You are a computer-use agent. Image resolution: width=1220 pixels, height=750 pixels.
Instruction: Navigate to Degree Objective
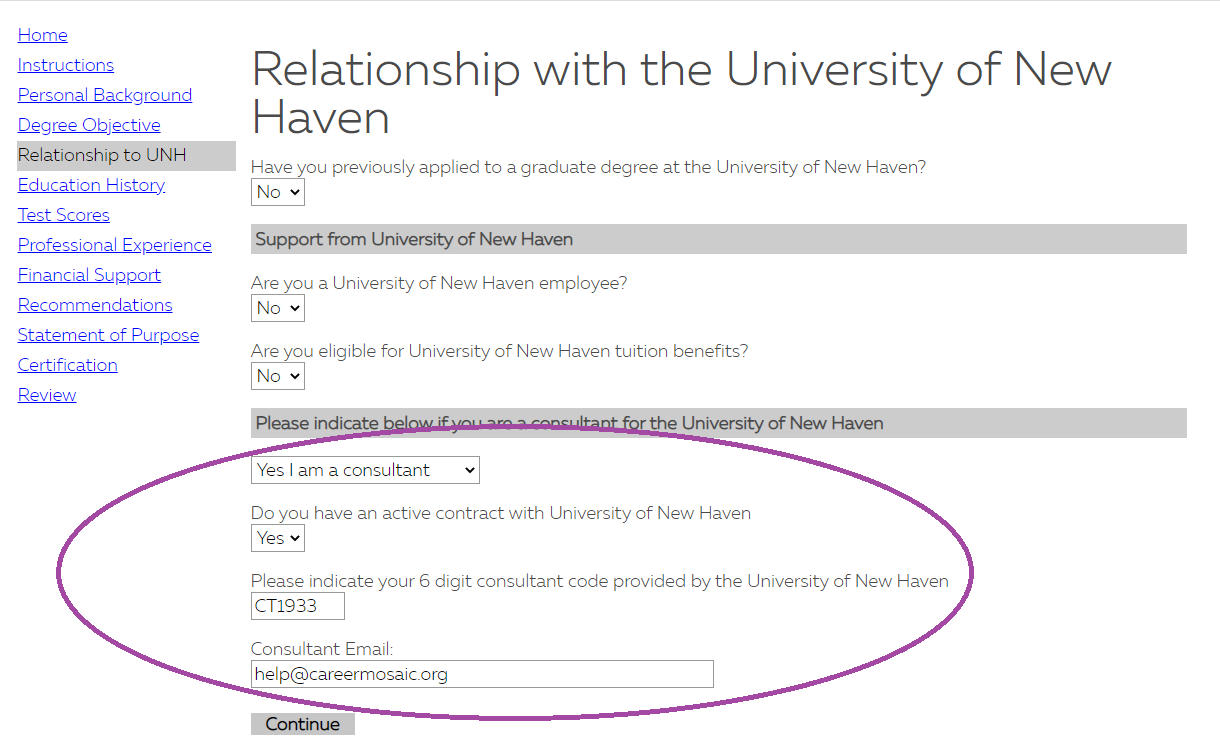tap(89, 125)
